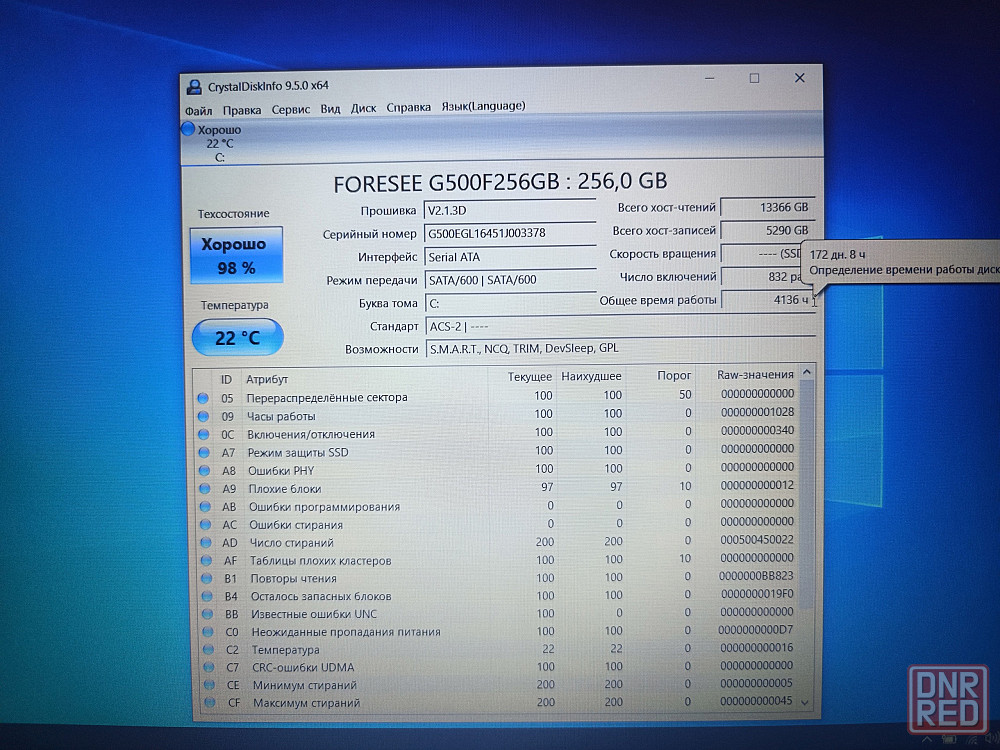Click the CrystalDiskInfo title bar icon
Viewport: 1000px width, 750px height.
[194, 87]
